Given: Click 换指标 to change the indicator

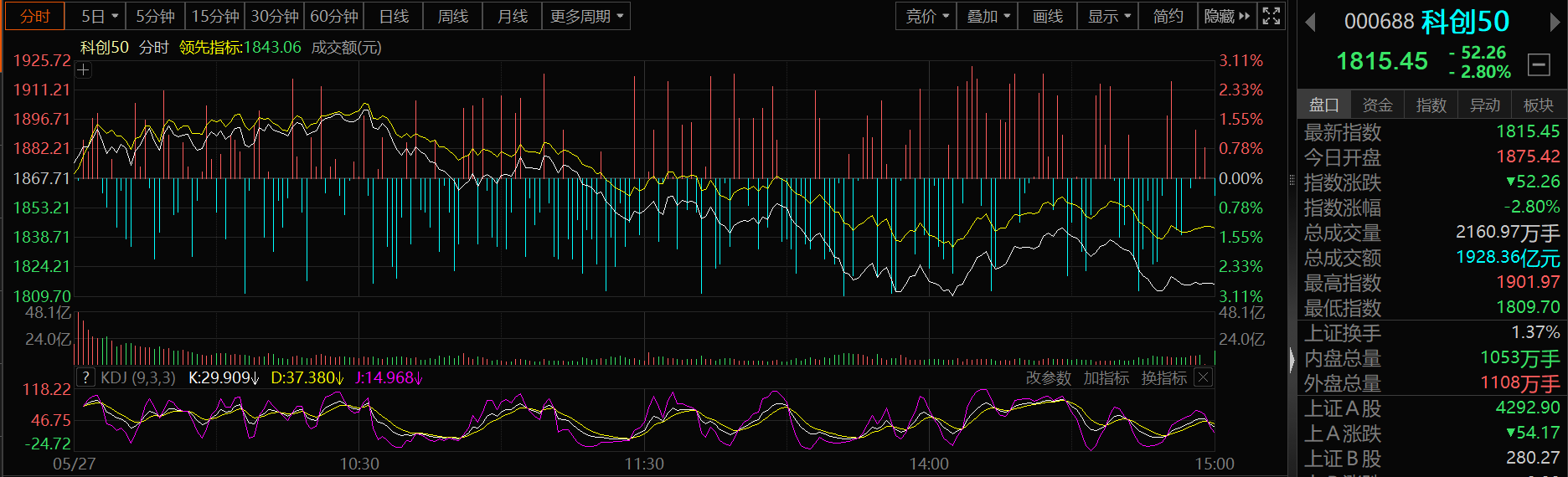Looking at the screenshot, I should click(x=1164, y=378).
